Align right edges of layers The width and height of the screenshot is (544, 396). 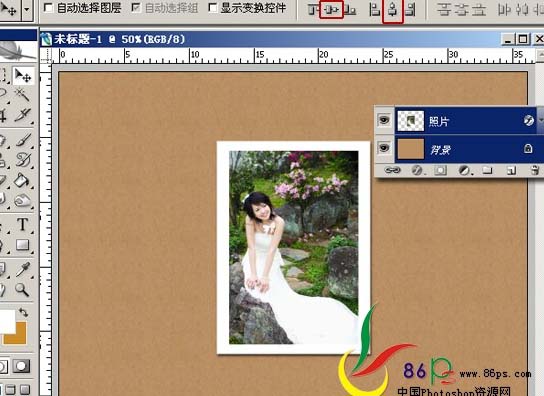(x=410, y=10)
